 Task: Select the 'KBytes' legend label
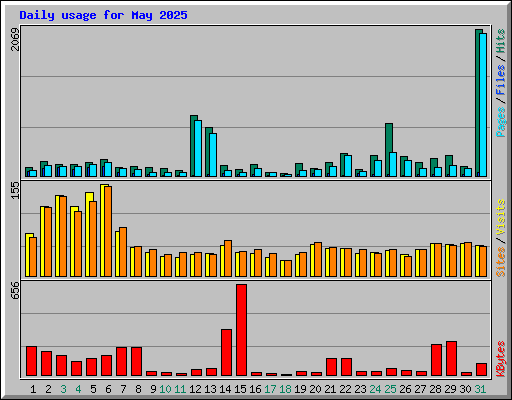pyautogui.click(x=501, y=359)
